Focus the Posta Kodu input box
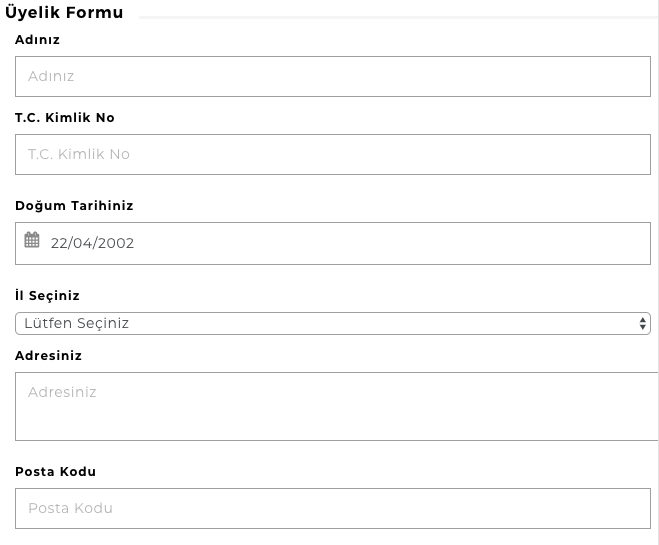The image size is (659, 545). pos(332,508)
